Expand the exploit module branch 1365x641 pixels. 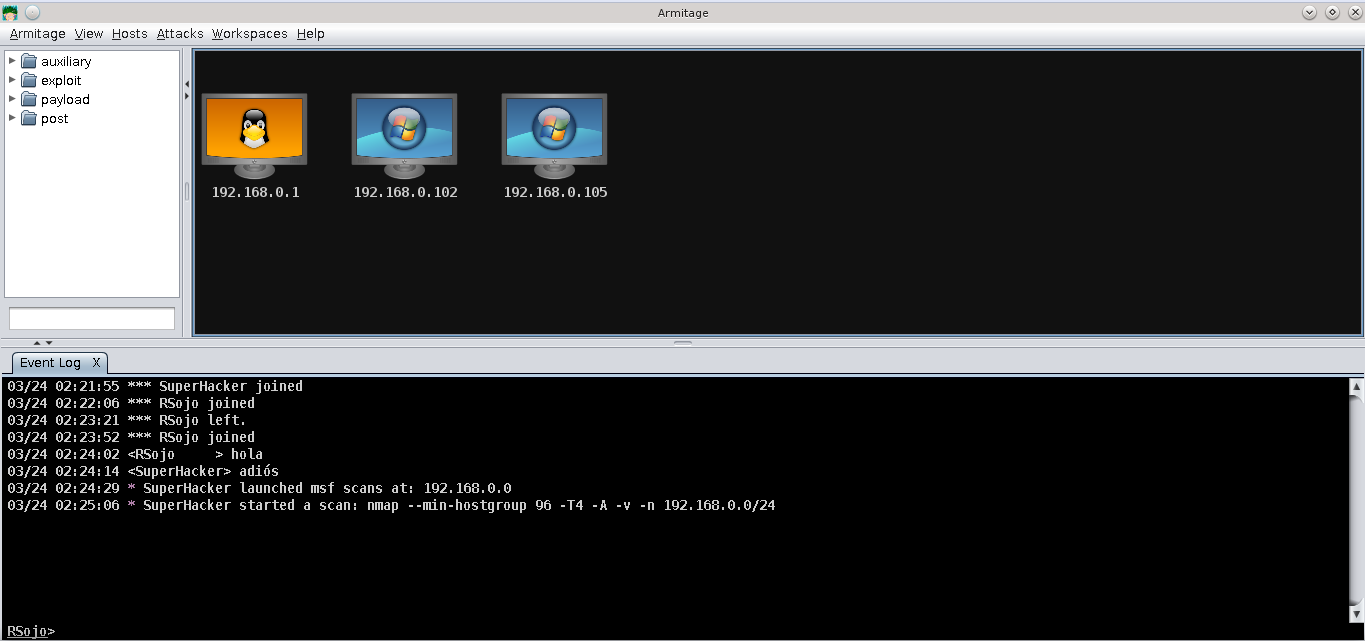click(12, 80)
